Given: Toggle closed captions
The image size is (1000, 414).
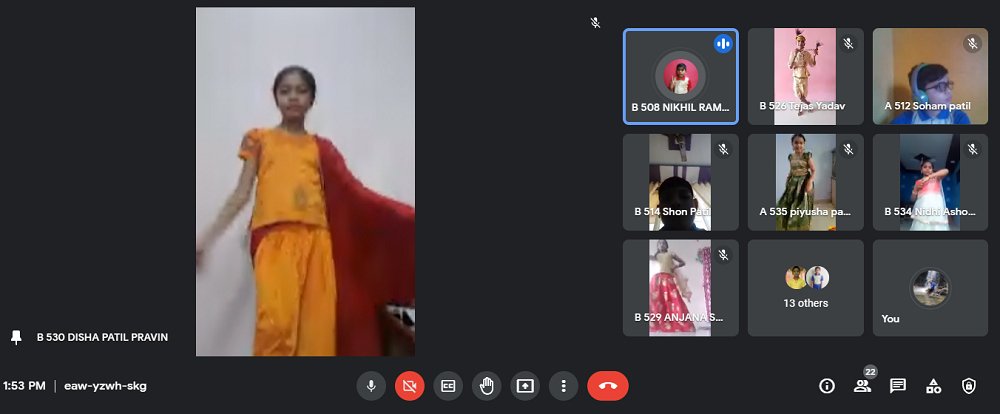Looking at the screenshot, I should (x=449, y=385).
